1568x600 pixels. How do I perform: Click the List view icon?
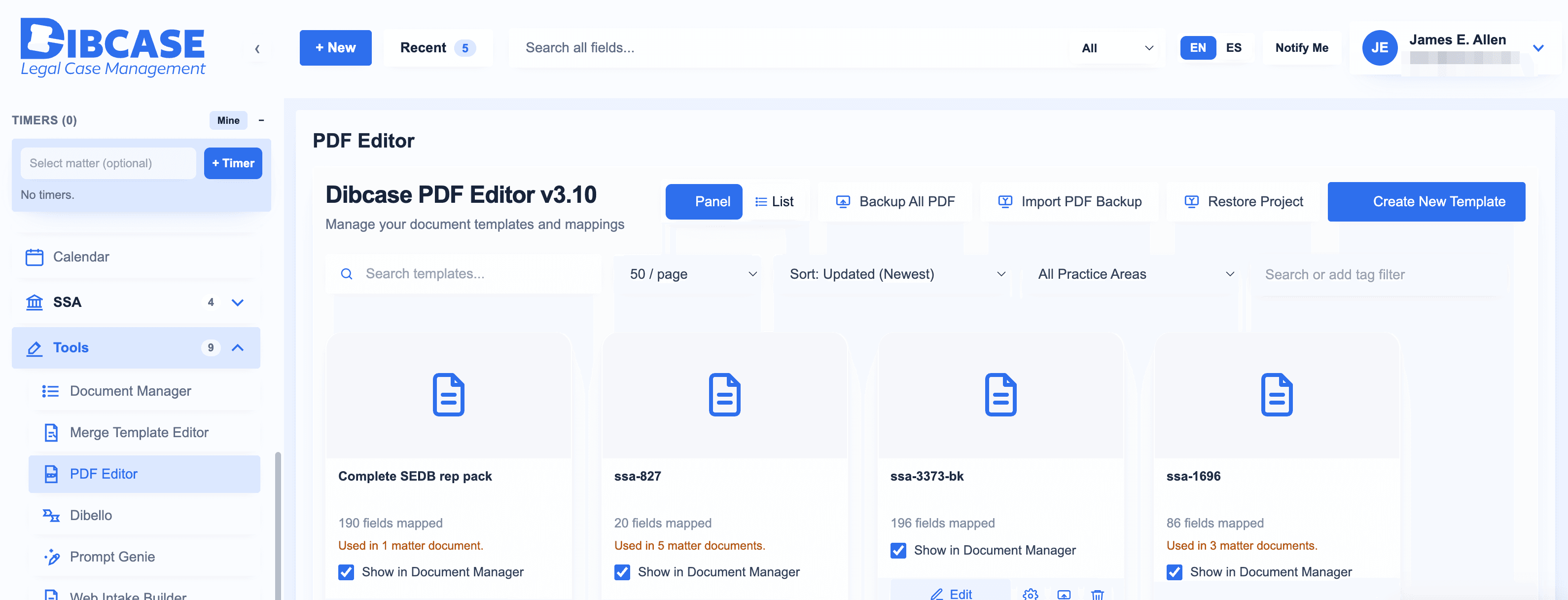tap(761, 202)
